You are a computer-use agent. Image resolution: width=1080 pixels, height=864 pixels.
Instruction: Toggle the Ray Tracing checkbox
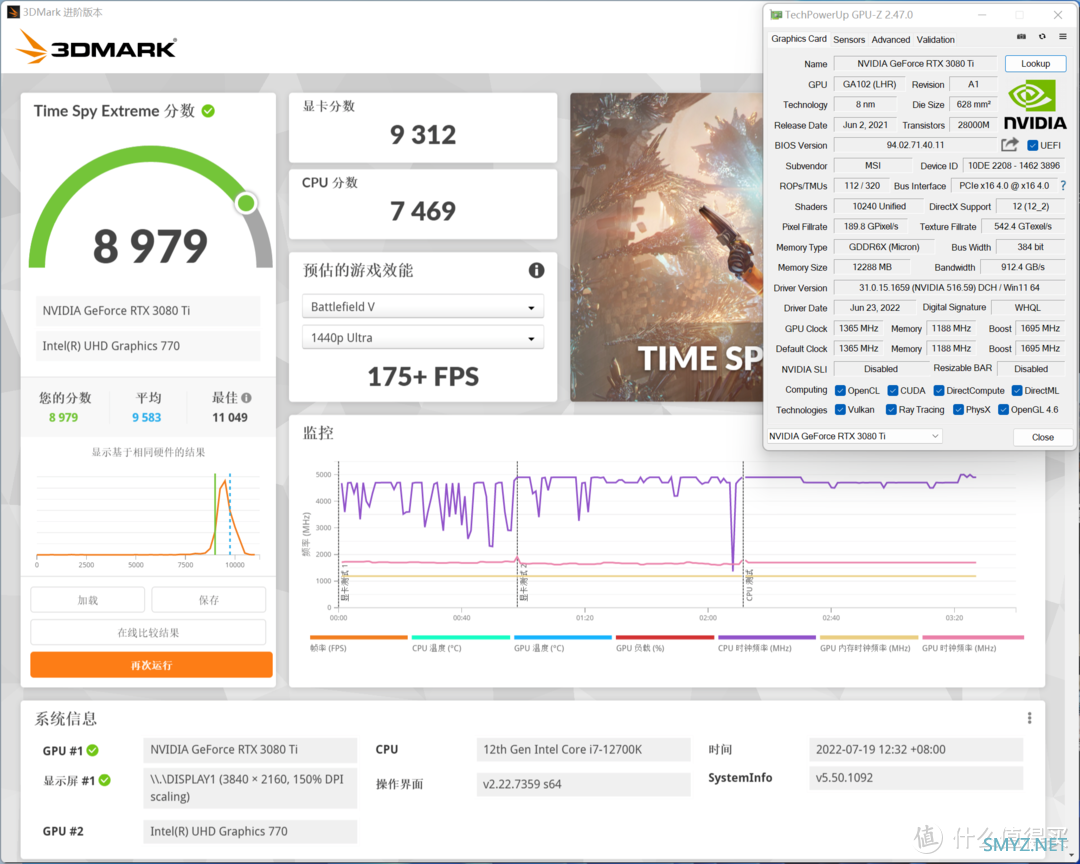point(891,410)
